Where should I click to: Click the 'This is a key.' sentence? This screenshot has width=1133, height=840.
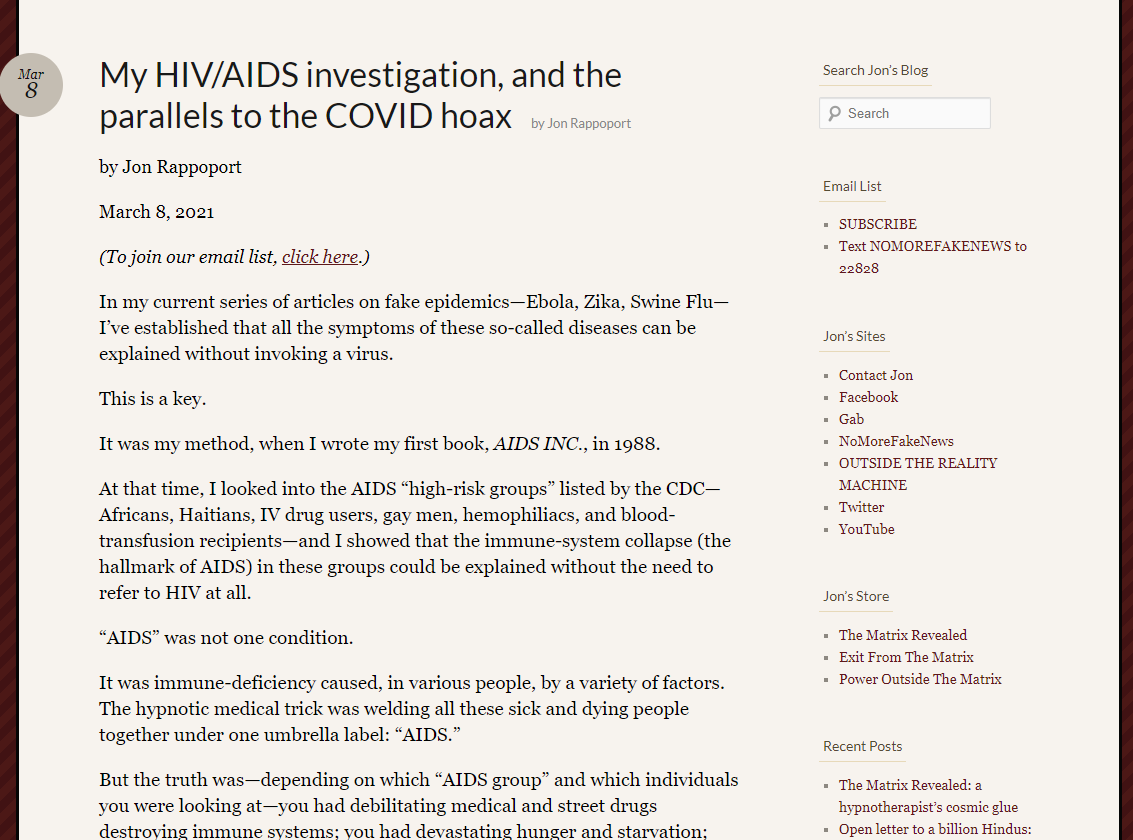pos(152,399)
